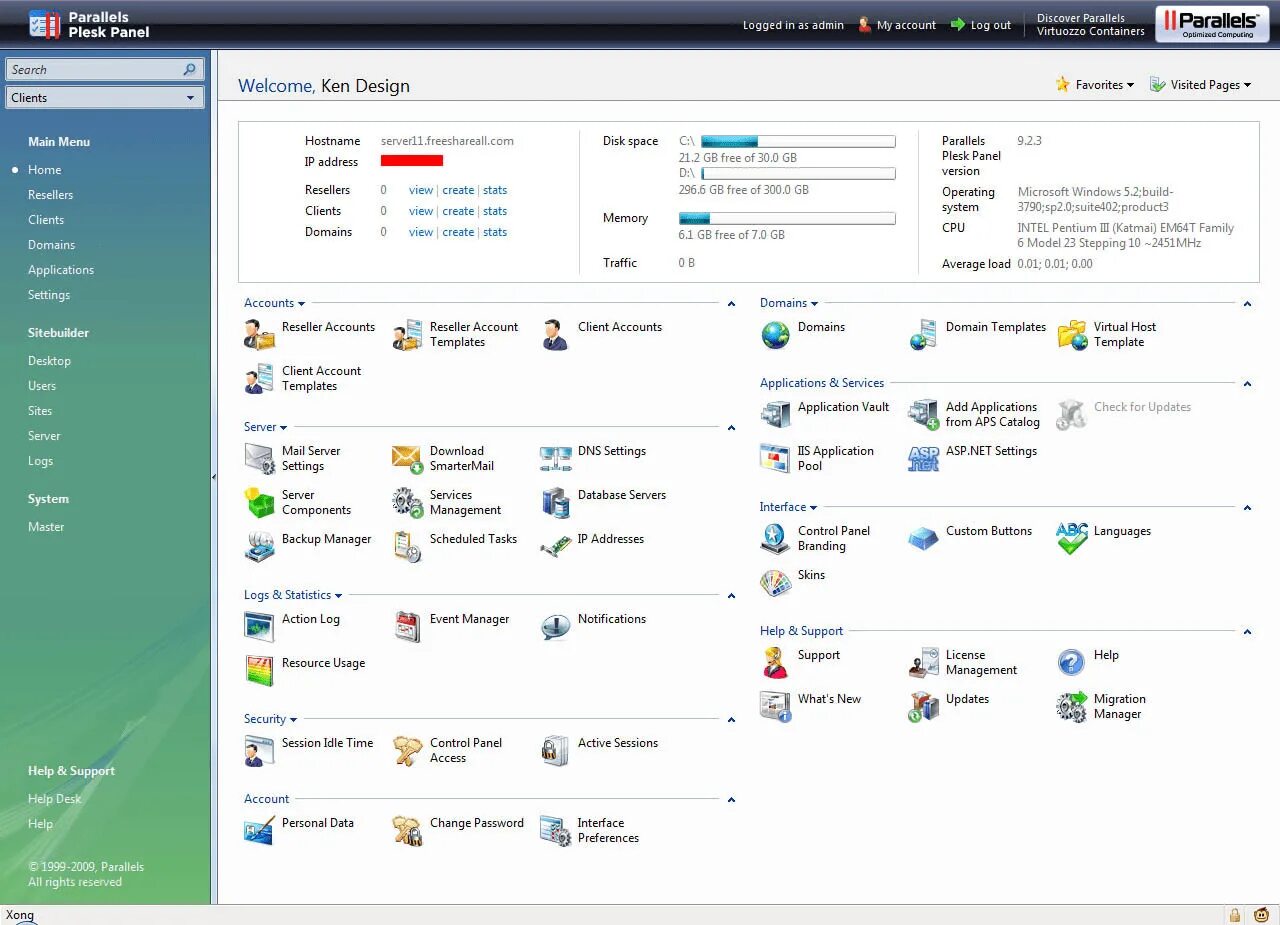Expand the Favorites dropdown
The image size is (1280, 925).
point(1095,84)
